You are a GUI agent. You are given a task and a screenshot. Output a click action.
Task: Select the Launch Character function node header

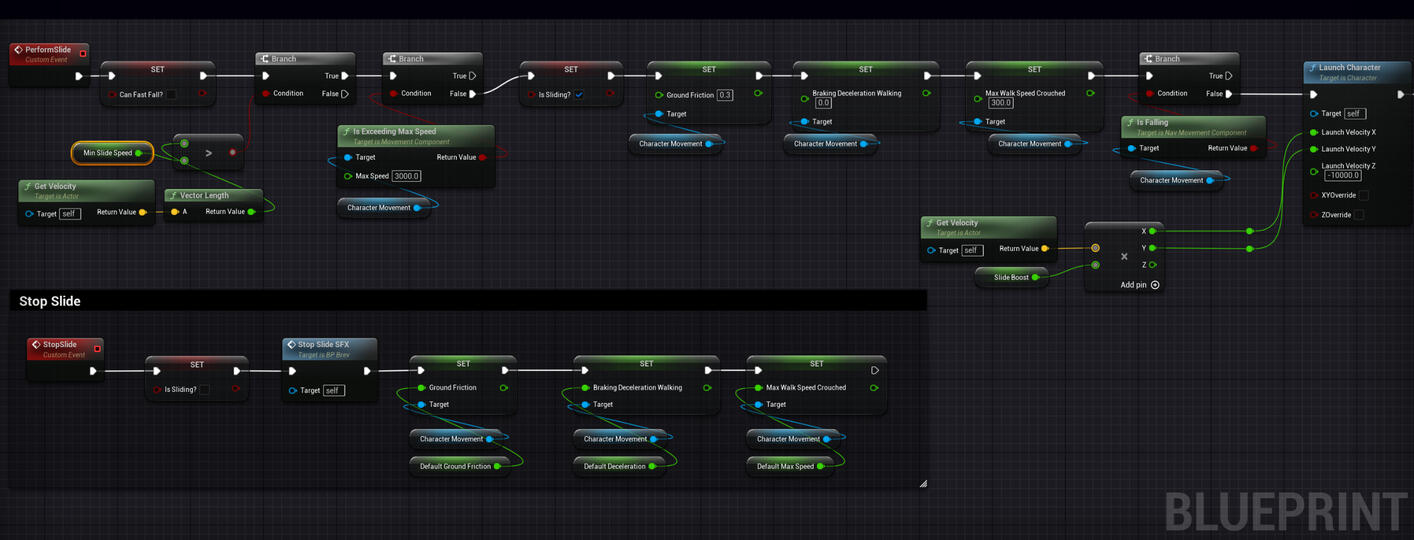point(1349,68)
